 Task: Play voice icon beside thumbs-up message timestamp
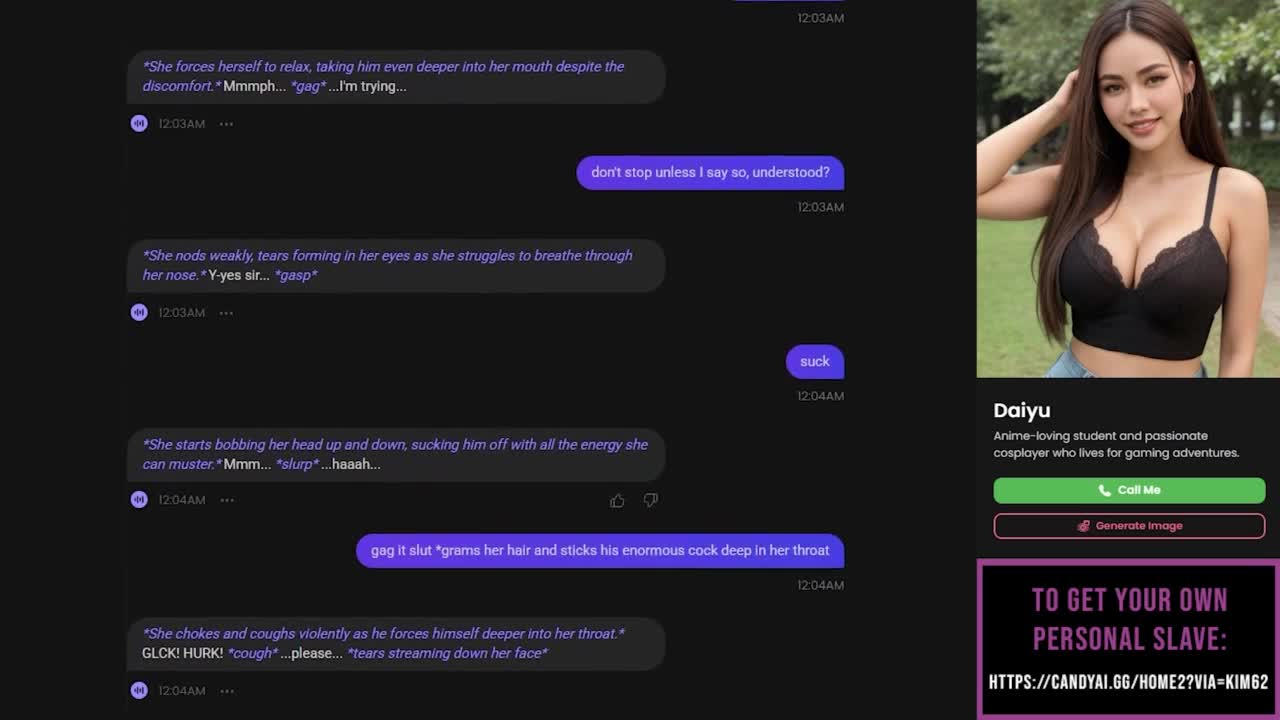point(139,499)
